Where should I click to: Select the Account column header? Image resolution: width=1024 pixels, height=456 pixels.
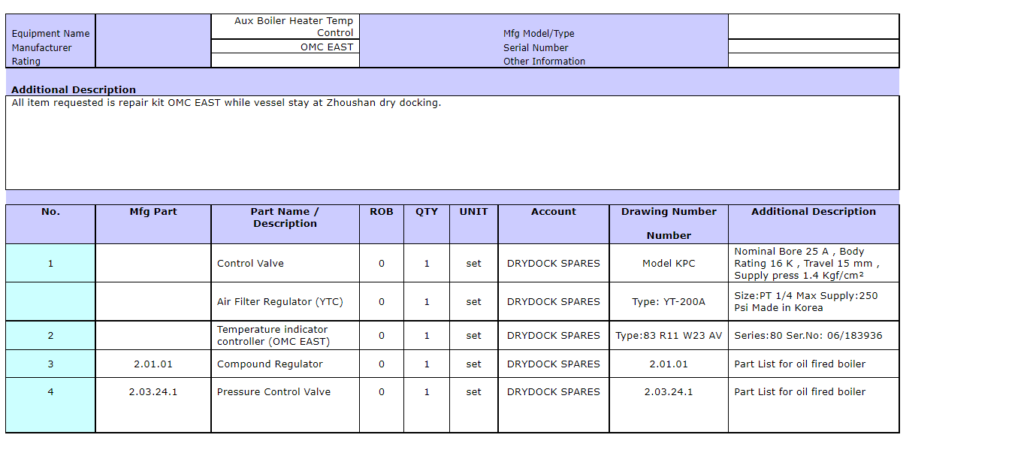coord(553,212)
